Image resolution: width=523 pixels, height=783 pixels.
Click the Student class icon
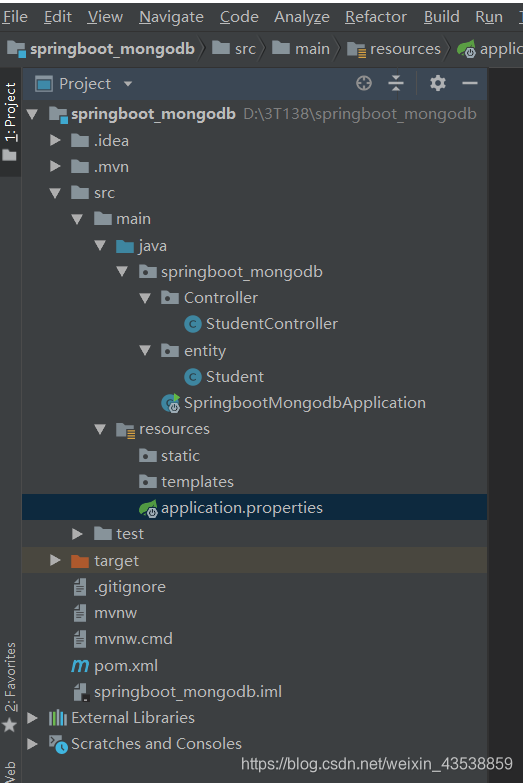(193, 377)
